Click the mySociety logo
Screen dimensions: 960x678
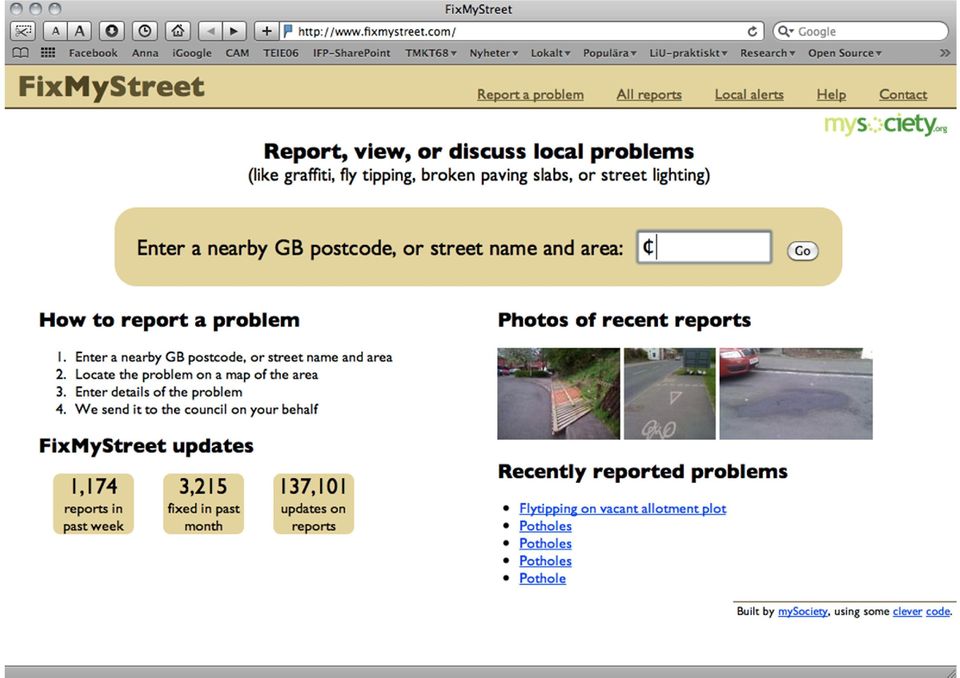885,124
